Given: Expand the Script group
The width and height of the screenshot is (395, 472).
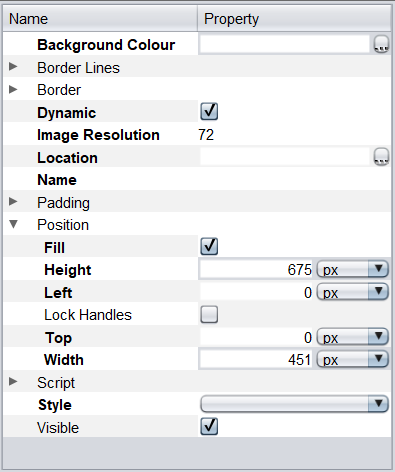Looking at the screenshot, I should point(13,381).
